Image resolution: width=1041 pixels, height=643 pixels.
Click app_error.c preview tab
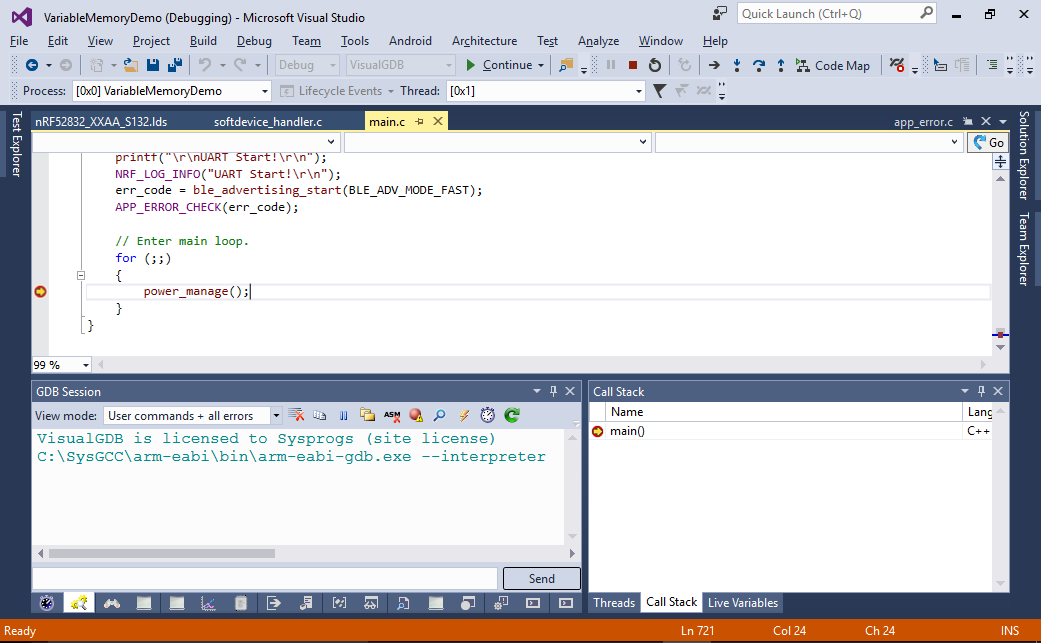[x=923, y=122]
